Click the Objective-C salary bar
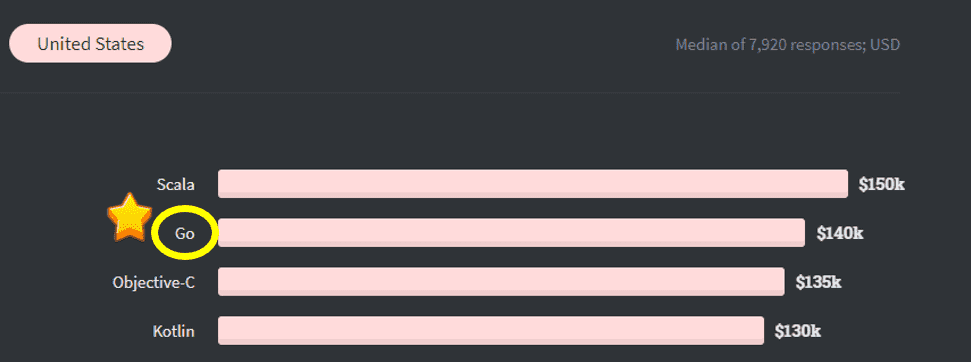This screenshot has width=971, height=362. tap(501, 282)
